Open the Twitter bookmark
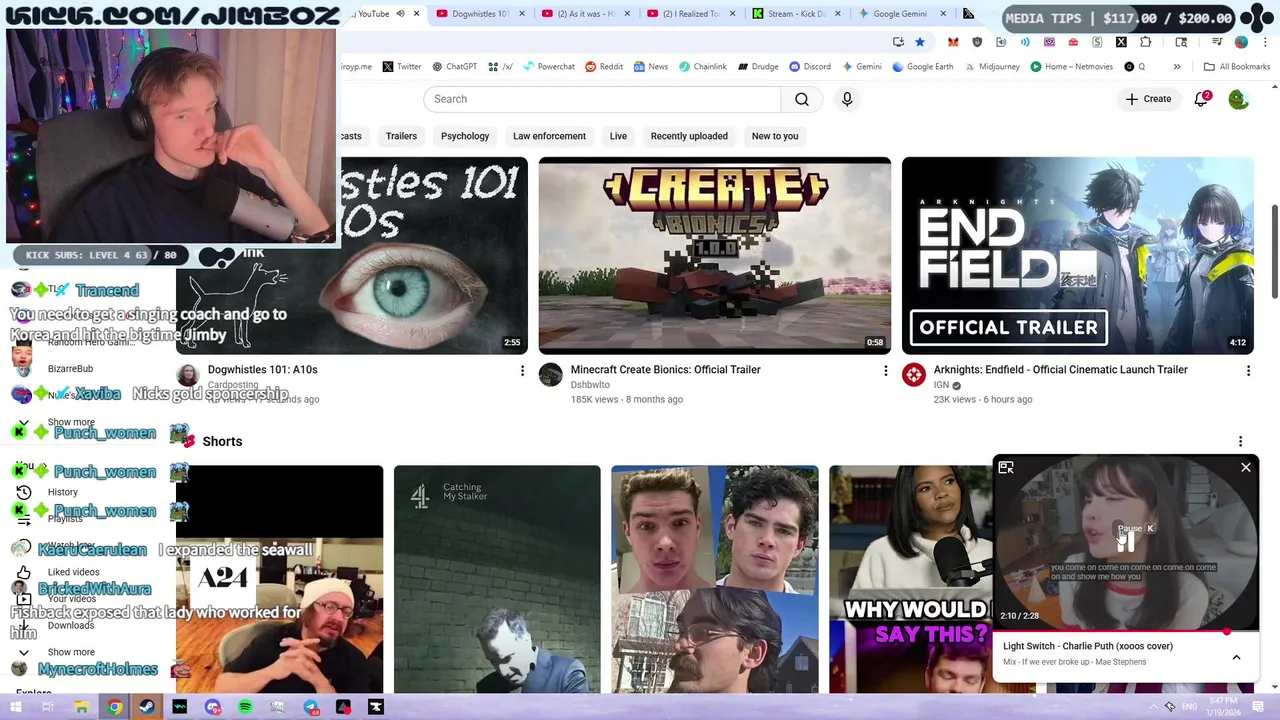The width and height of the screenshot is (1280, 720). [402, 67]
